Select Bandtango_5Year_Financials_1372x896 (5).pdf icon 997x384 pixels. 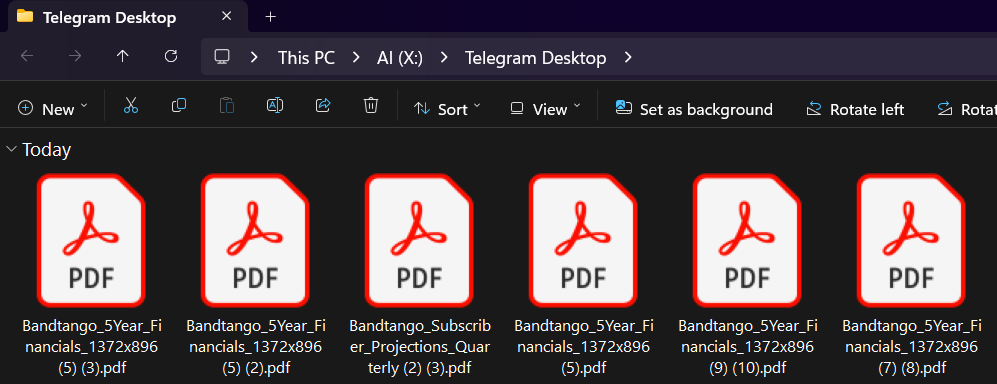(x=584, y=241)
